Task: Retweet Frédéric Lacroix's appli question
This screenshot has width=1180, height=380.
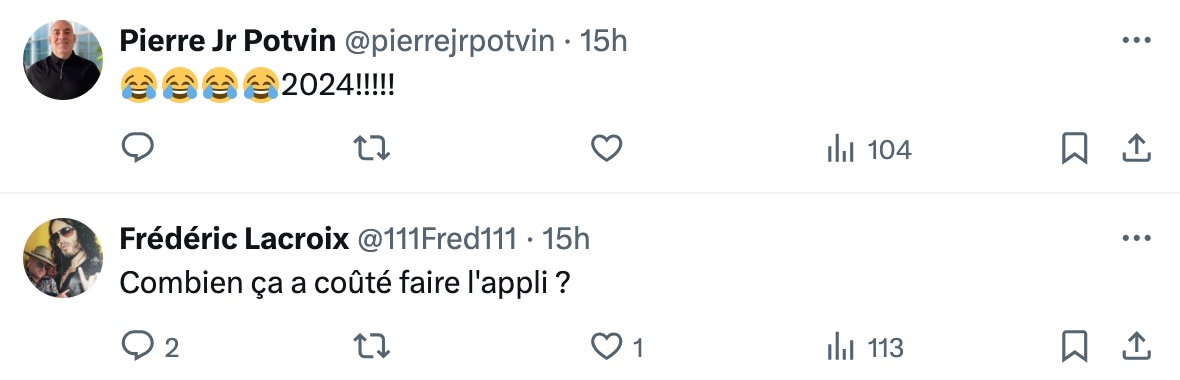Action: pyautogui.click(x=372, y=347)
